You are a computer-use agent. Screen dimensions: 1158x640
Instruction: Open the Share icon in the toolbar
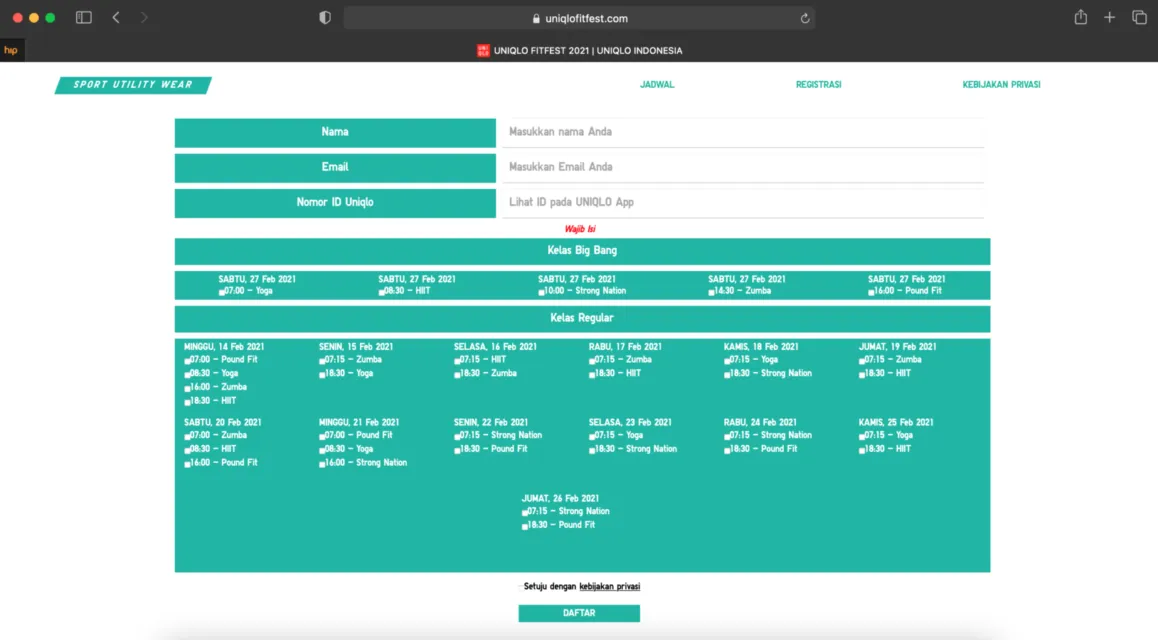click(1080, 17)
